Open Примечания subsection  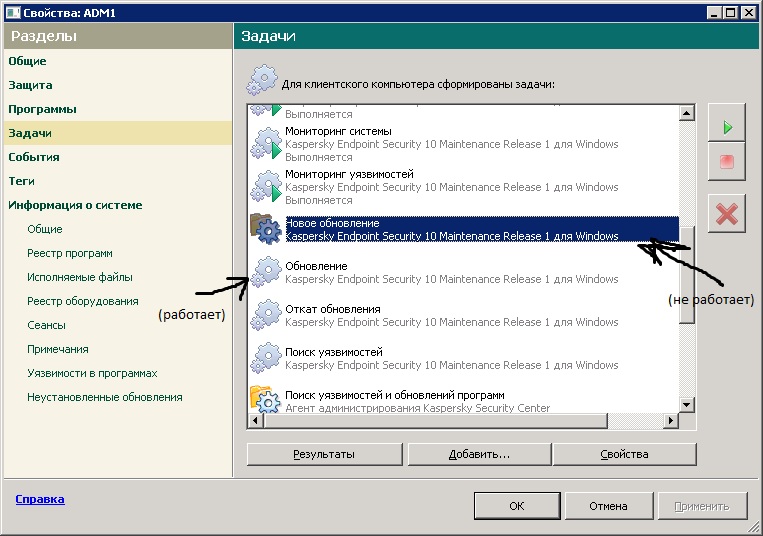click(58, 349)
